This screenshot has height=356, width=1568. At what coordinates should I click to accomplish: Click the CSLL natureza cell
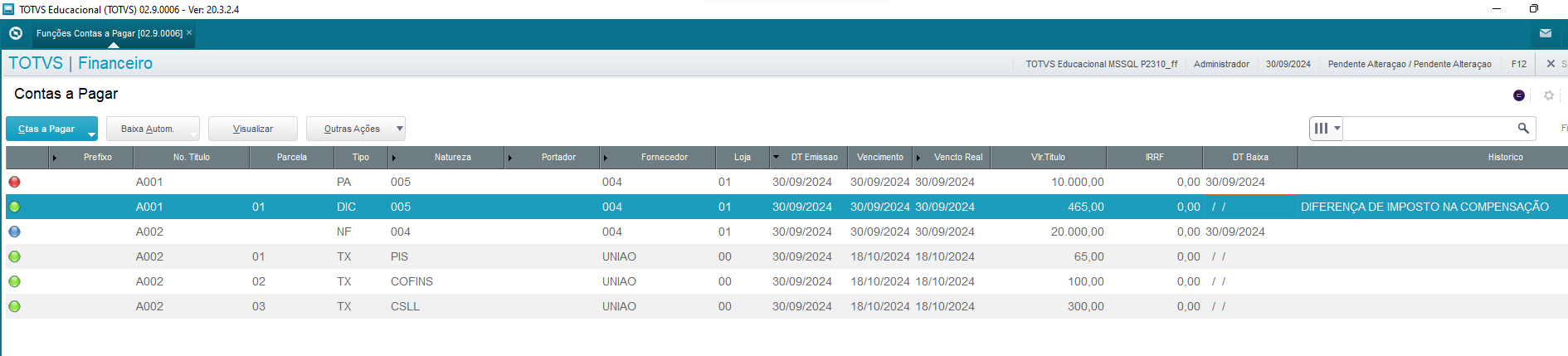pyautogui.click(x=405, y=306)
